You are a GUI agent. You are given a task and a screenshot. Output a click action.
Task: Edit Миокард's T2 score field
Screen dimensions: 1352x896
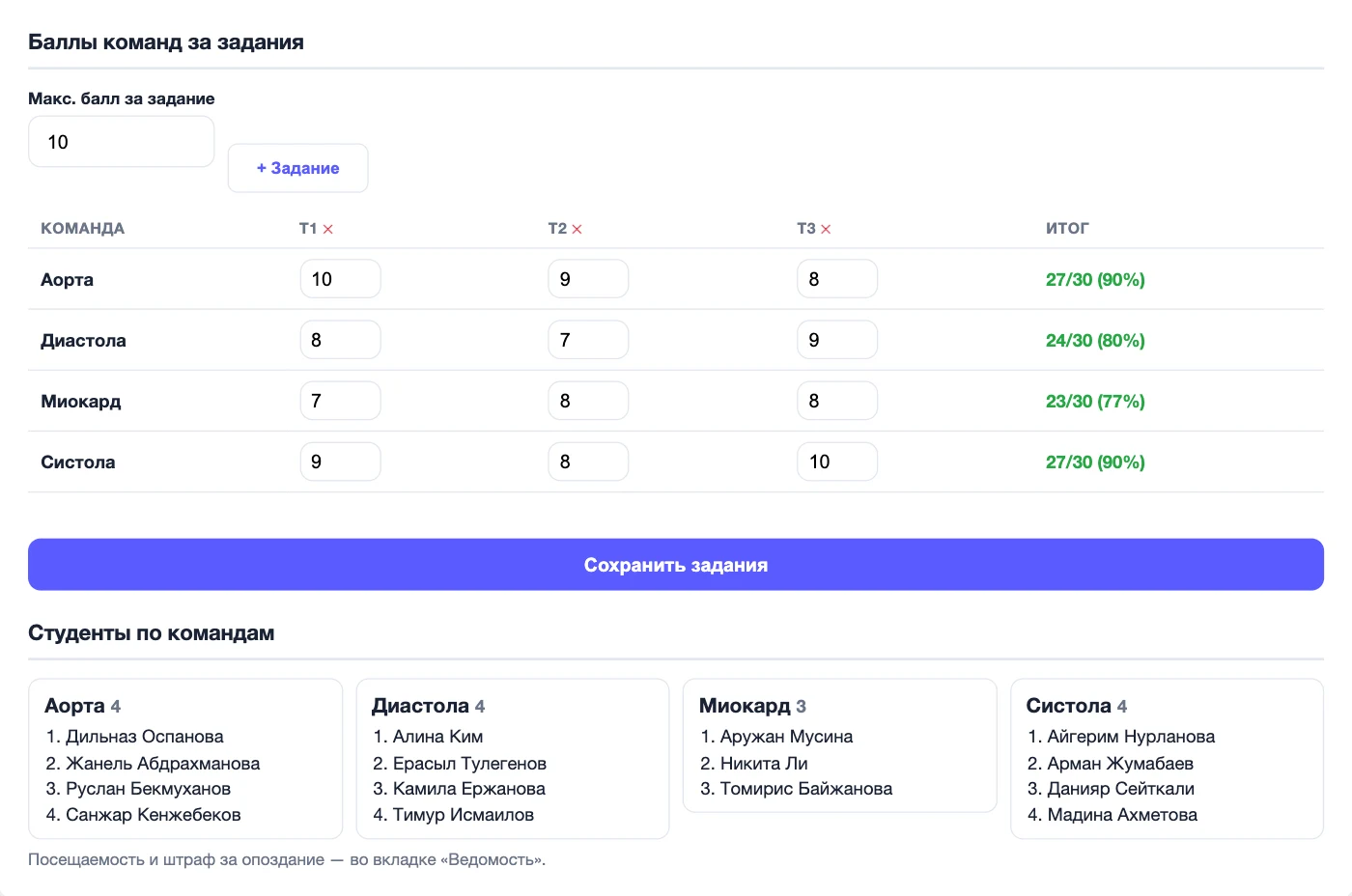(x=588, y=401)
